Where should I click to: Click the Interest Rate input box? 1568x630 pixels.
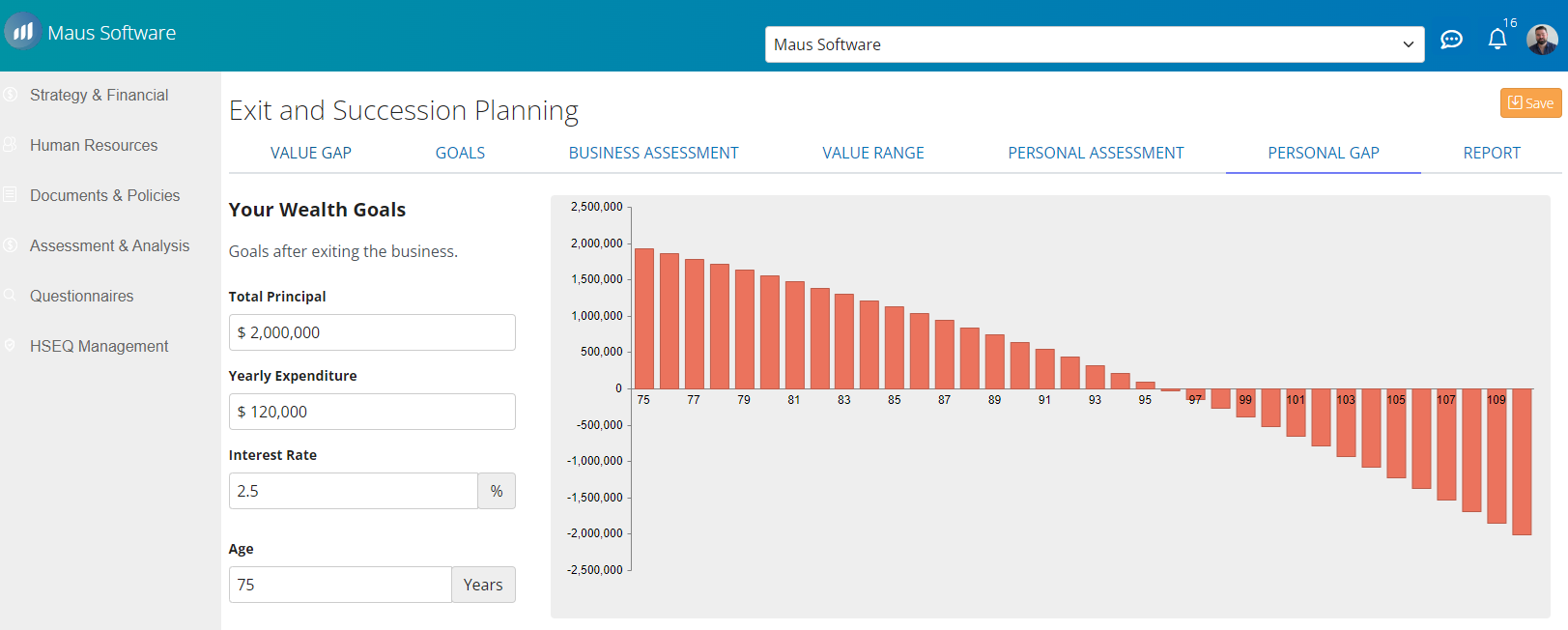pyautogui.click(x=353, y=491)
